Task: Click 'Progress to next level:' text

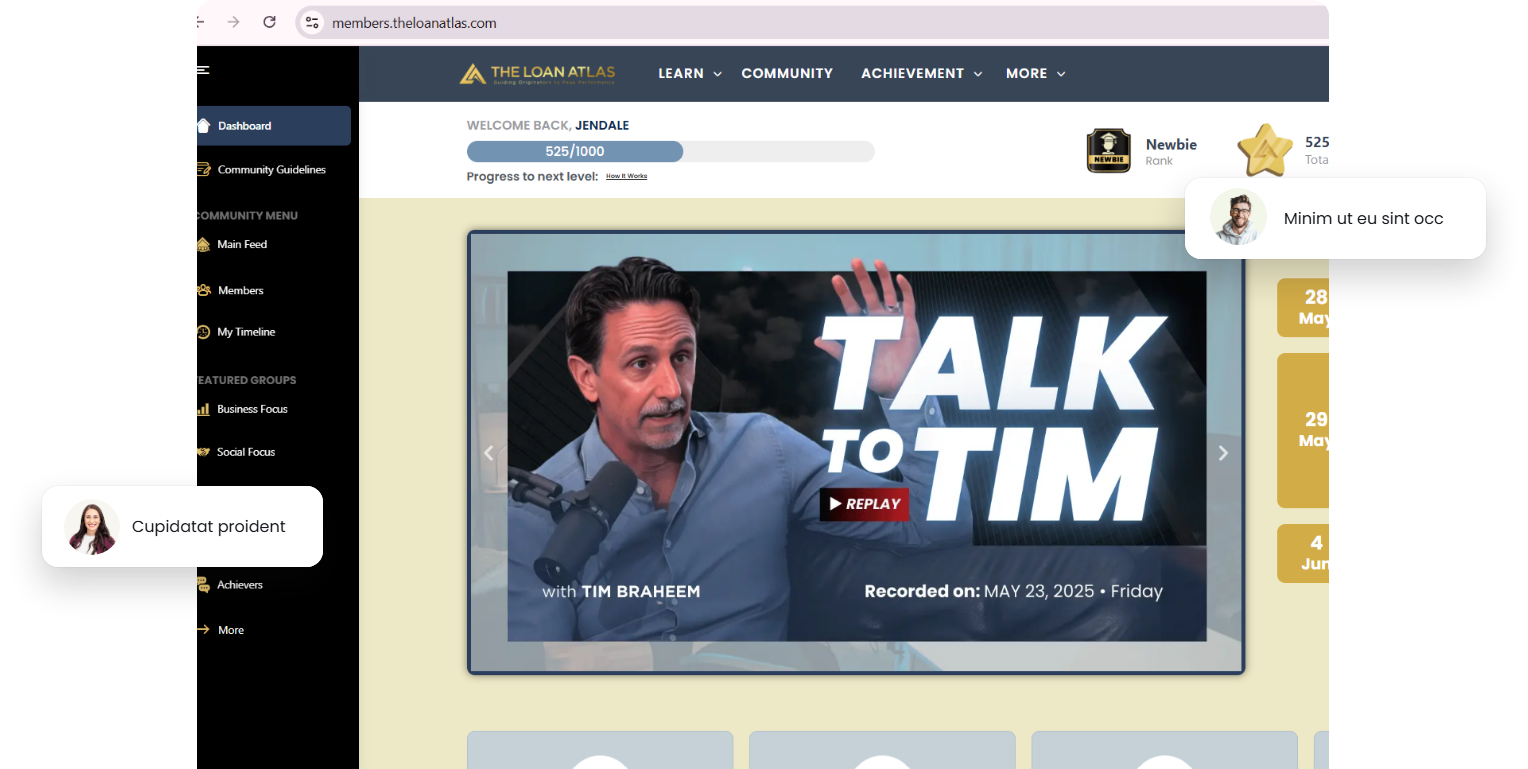Action: tap(532, 176)
